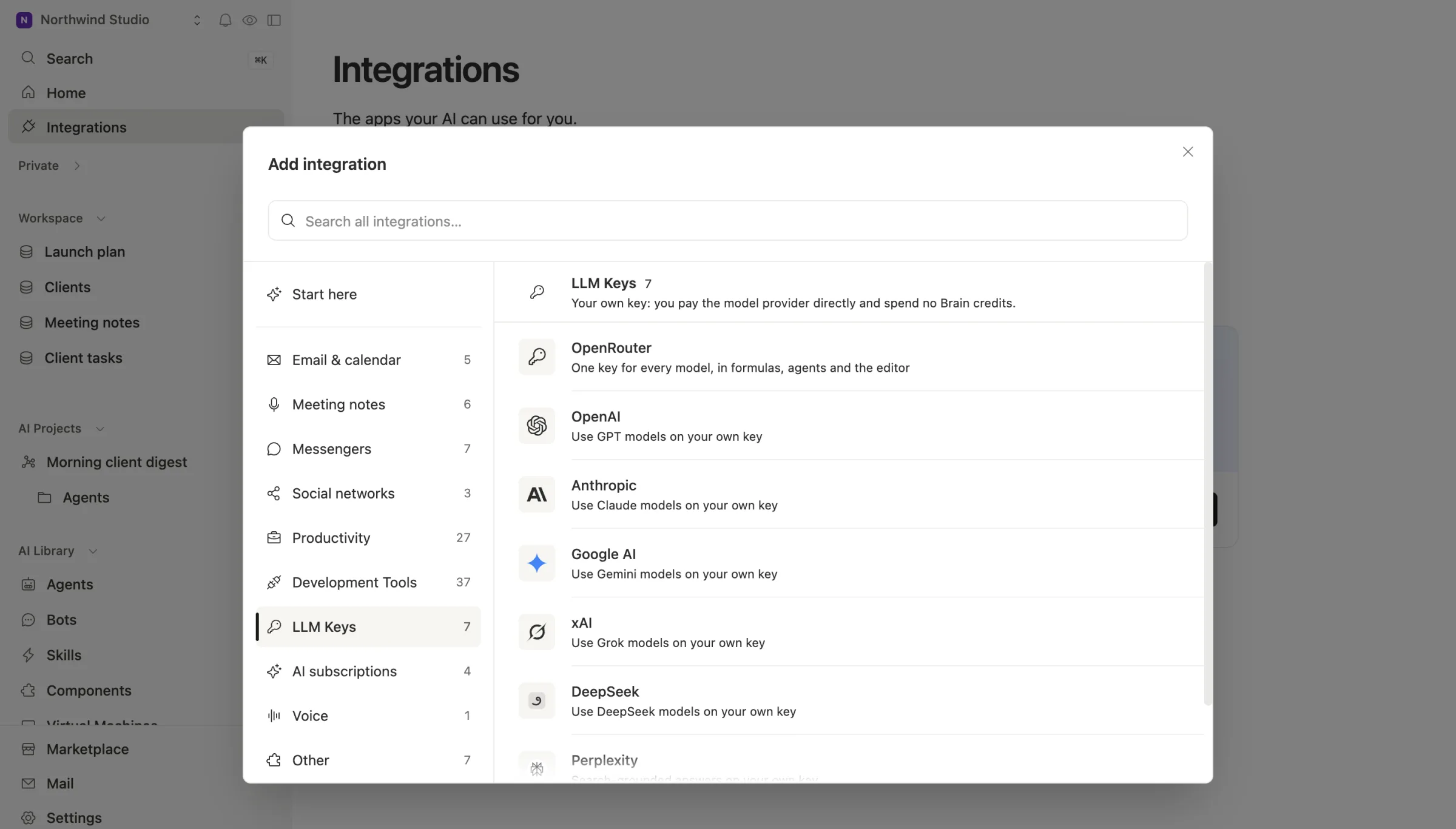Toggle the sidebar panel layout icon
Image resolution: width=1456 pixels, height=829 pixels.
(x=274, y=20)
